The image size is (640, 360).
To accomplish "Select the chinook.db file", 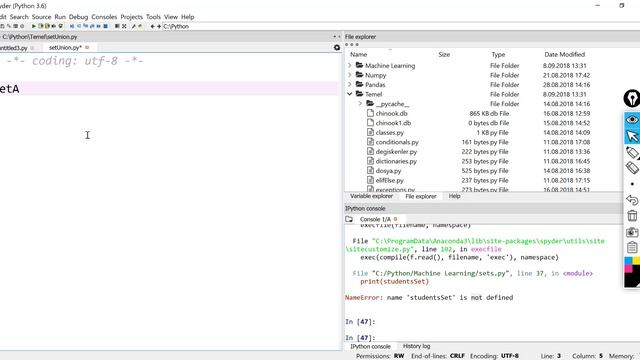I will pos(391,113).
